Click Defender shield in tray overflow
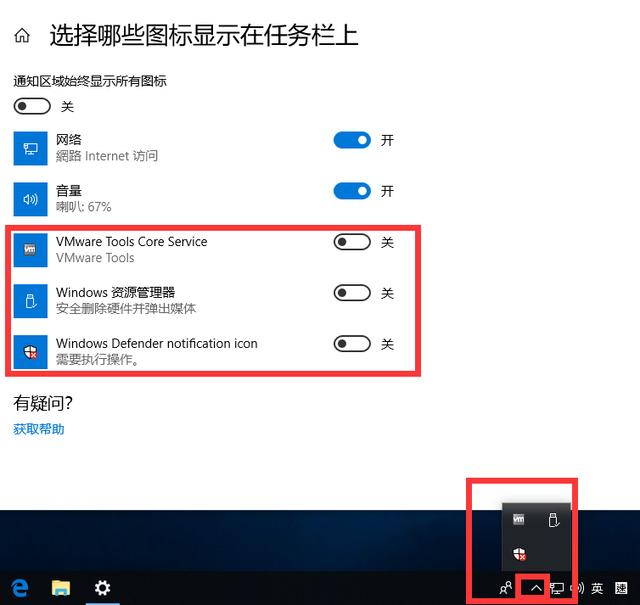 click(x=519, y=554)
